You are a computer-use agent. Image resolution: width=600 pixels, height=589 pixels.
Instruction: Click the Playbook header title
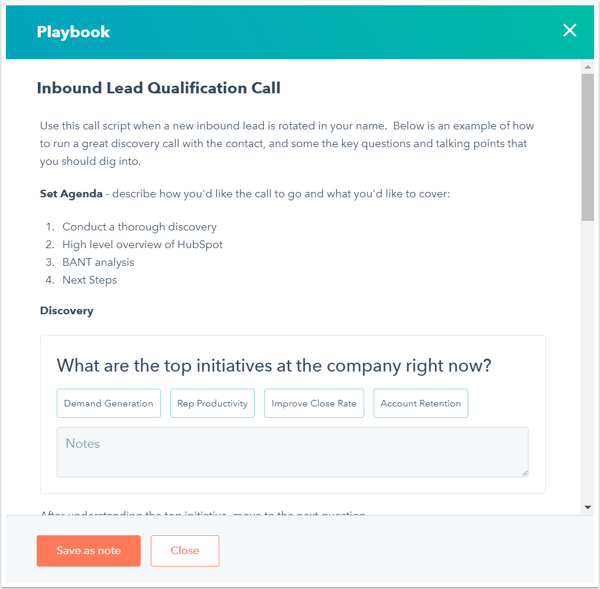pos(73,31)
